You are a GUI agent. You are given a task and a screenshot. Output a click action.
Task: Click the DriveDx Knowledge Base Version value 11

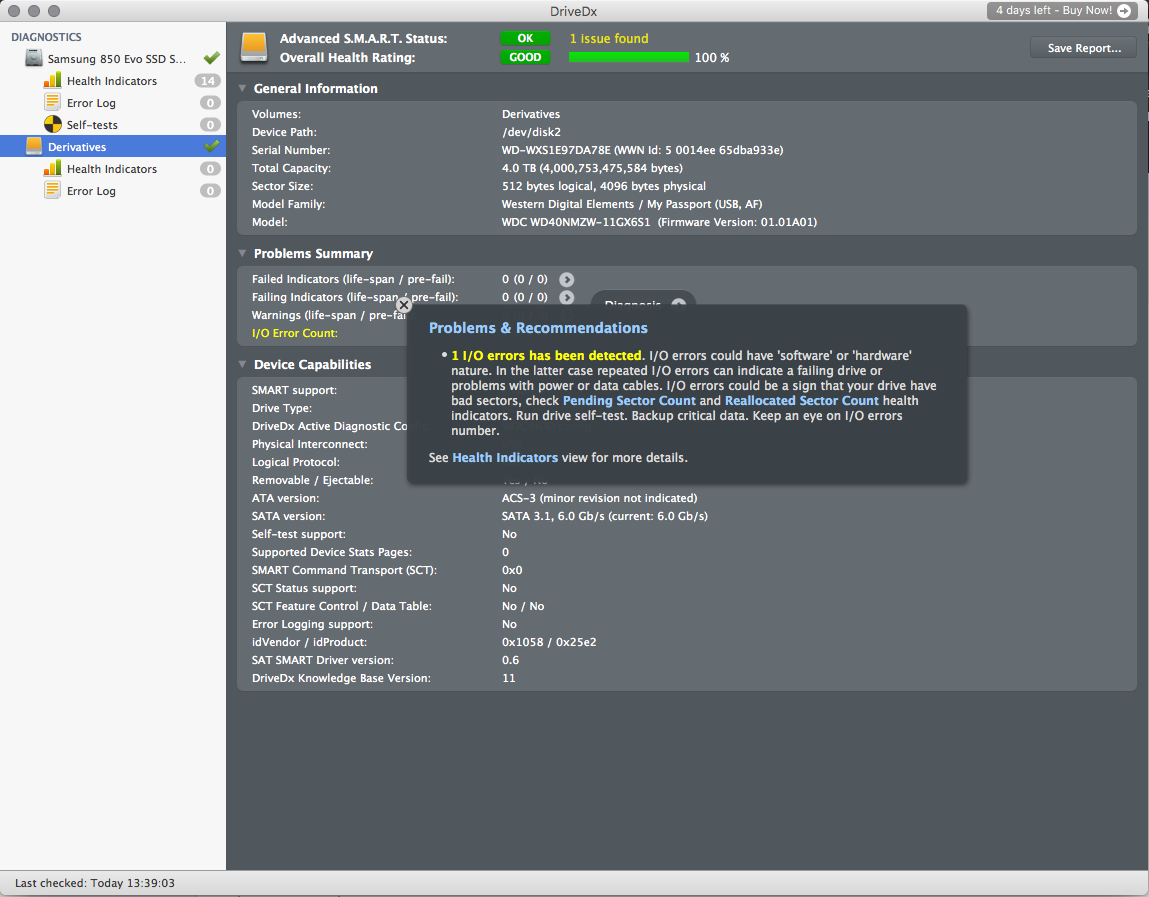tap(509, 679)
